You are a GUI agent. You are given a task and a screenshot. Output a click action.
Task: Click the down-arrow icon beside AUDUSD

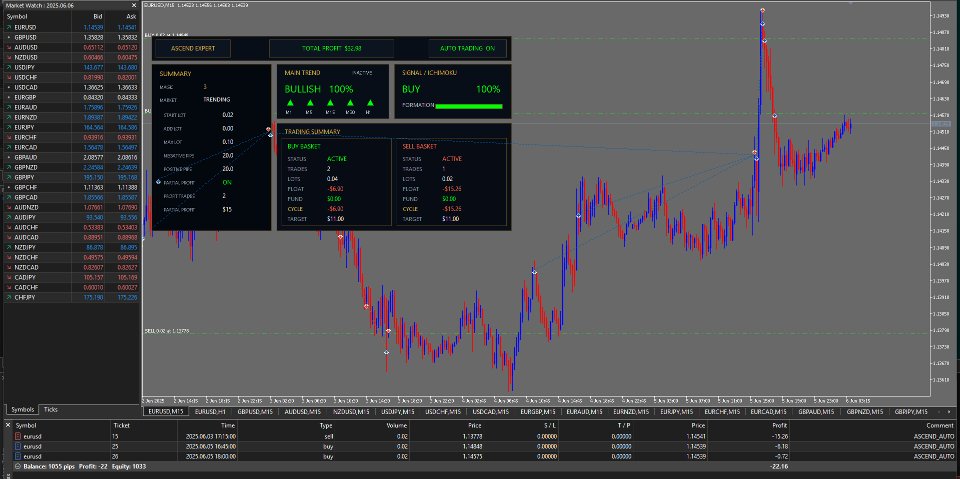pyautogui.click(x=8, y=47)
